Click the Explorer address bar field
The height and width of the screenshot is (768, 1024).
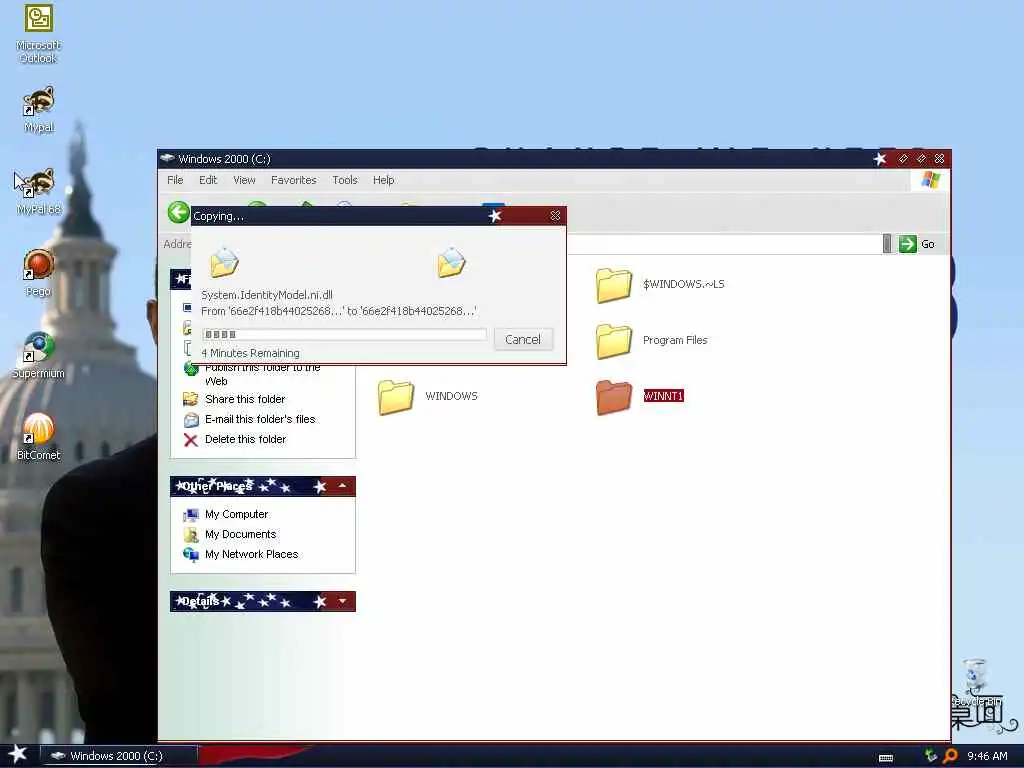(x=722, y=244)
